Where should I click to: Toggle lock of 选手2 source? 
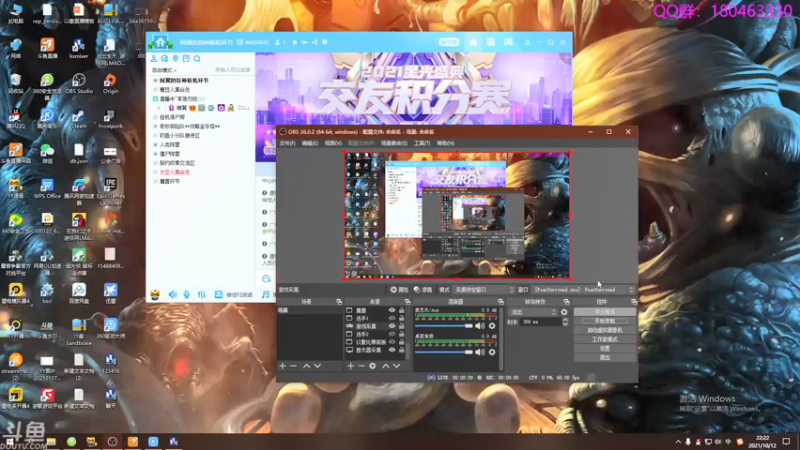click(x=402, y=334)
